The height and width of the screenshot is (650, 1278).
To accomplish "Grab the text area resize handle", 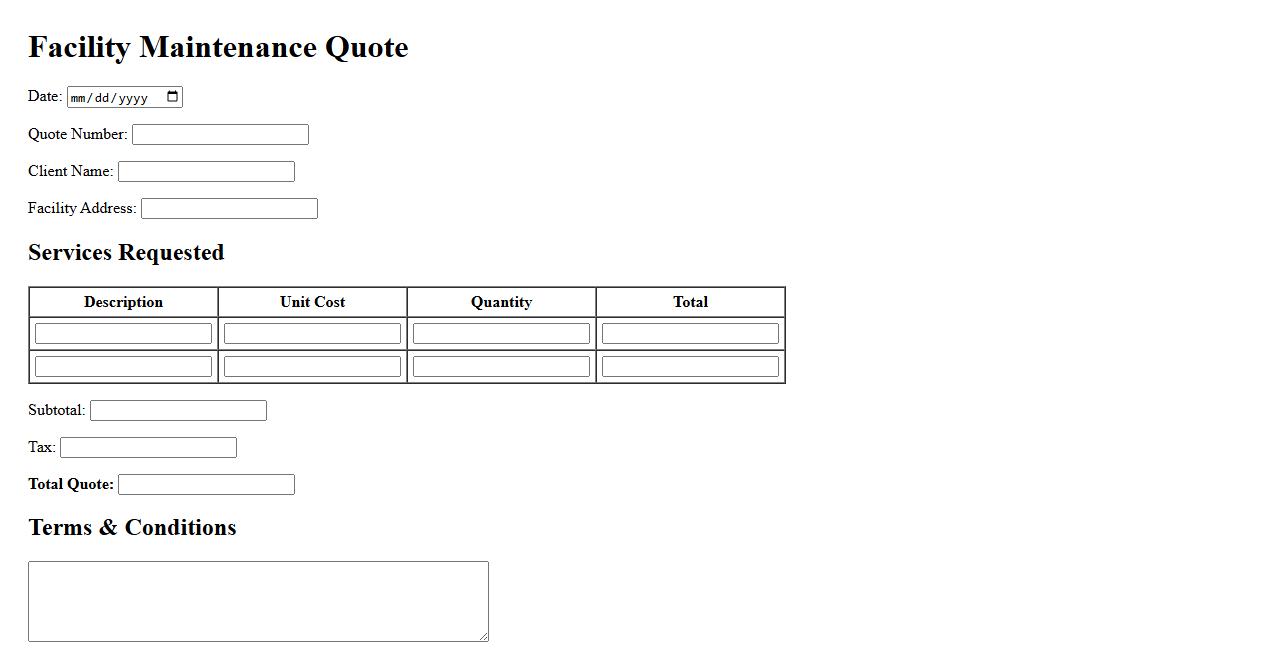I will pos(483,636).
